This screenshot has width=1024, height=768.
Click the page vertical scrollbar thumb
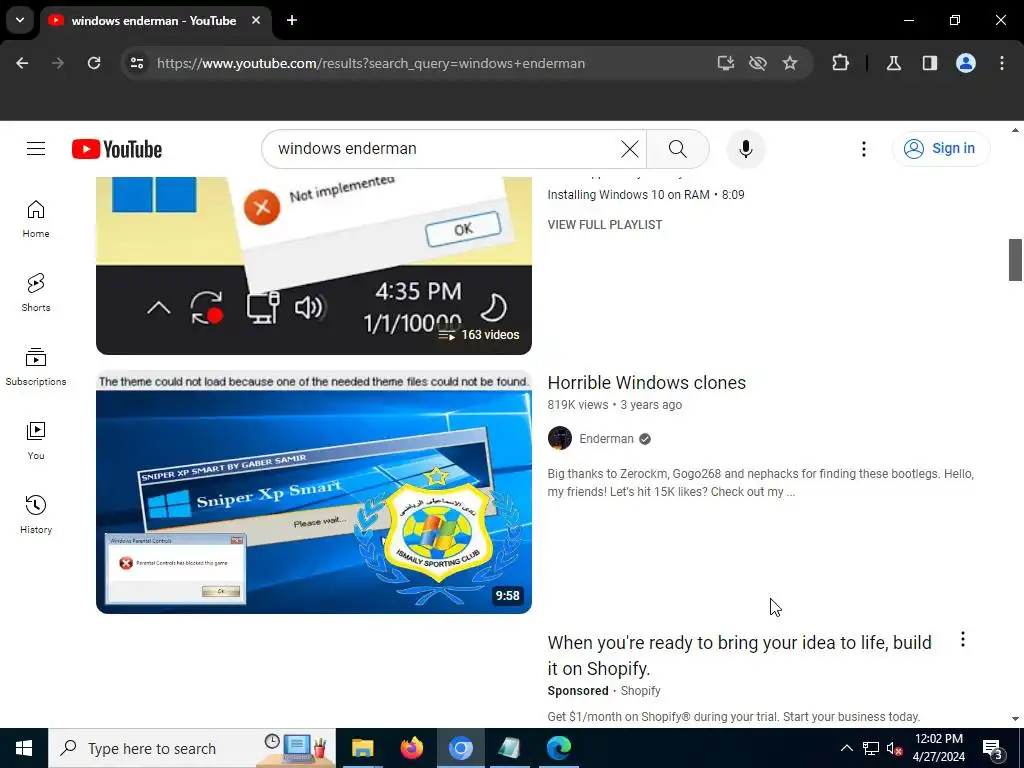(x=1015, y=260)
